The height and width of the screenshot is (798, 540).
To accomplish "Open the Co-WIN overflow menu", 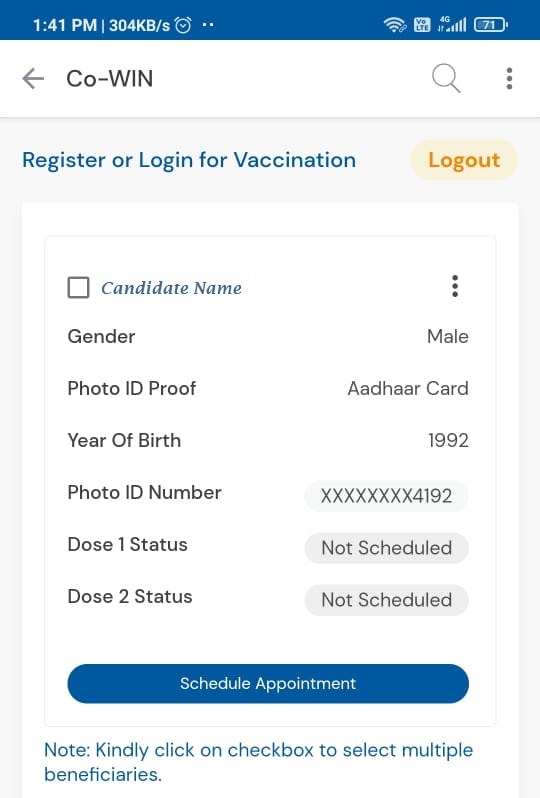I will (509, 78).
